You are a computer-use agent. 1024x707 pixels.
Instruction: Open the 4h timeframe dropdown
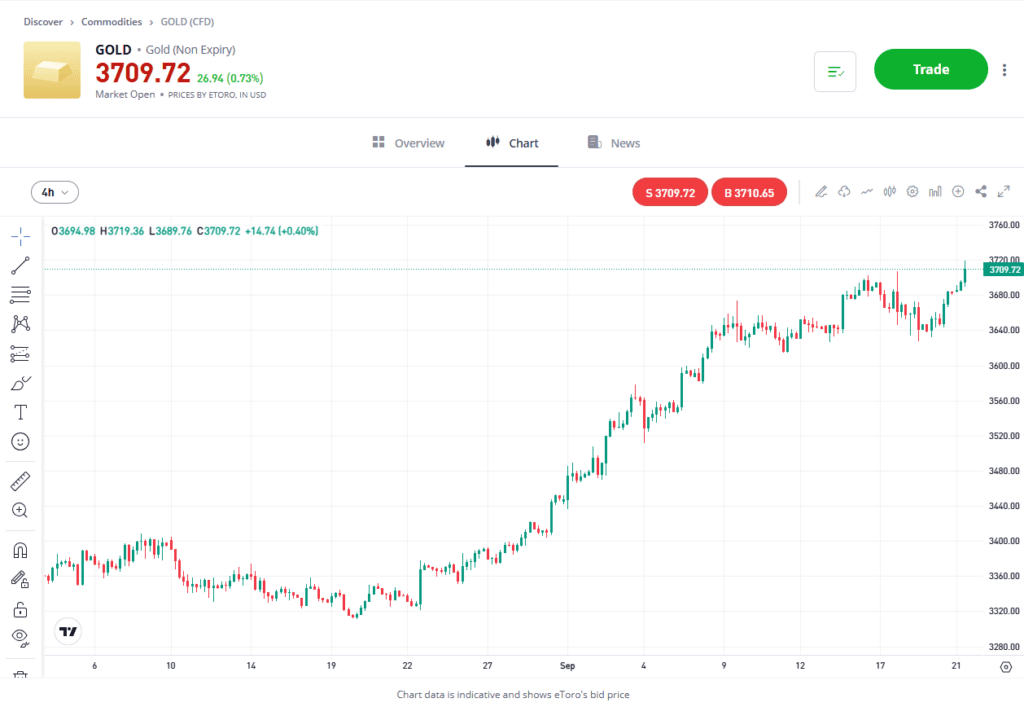click(x=55, y=192)
